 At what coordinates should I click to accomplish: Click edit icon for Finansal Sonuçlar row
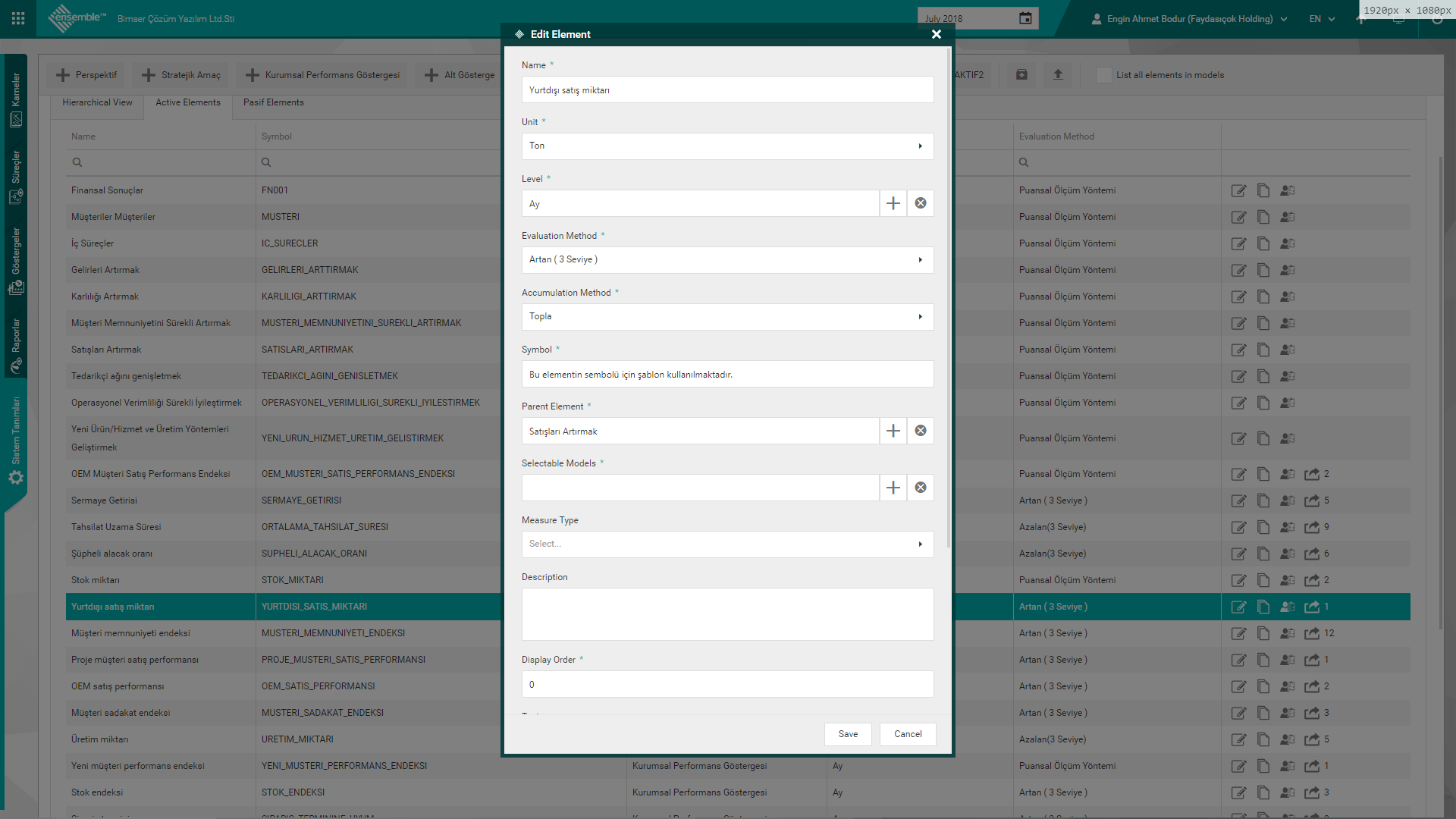point(1238,190)
